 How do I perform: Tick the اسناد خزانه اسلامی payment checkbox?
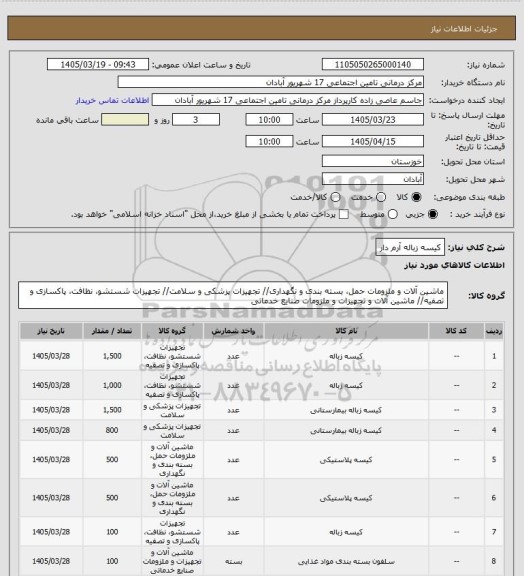tap(344, 214)
